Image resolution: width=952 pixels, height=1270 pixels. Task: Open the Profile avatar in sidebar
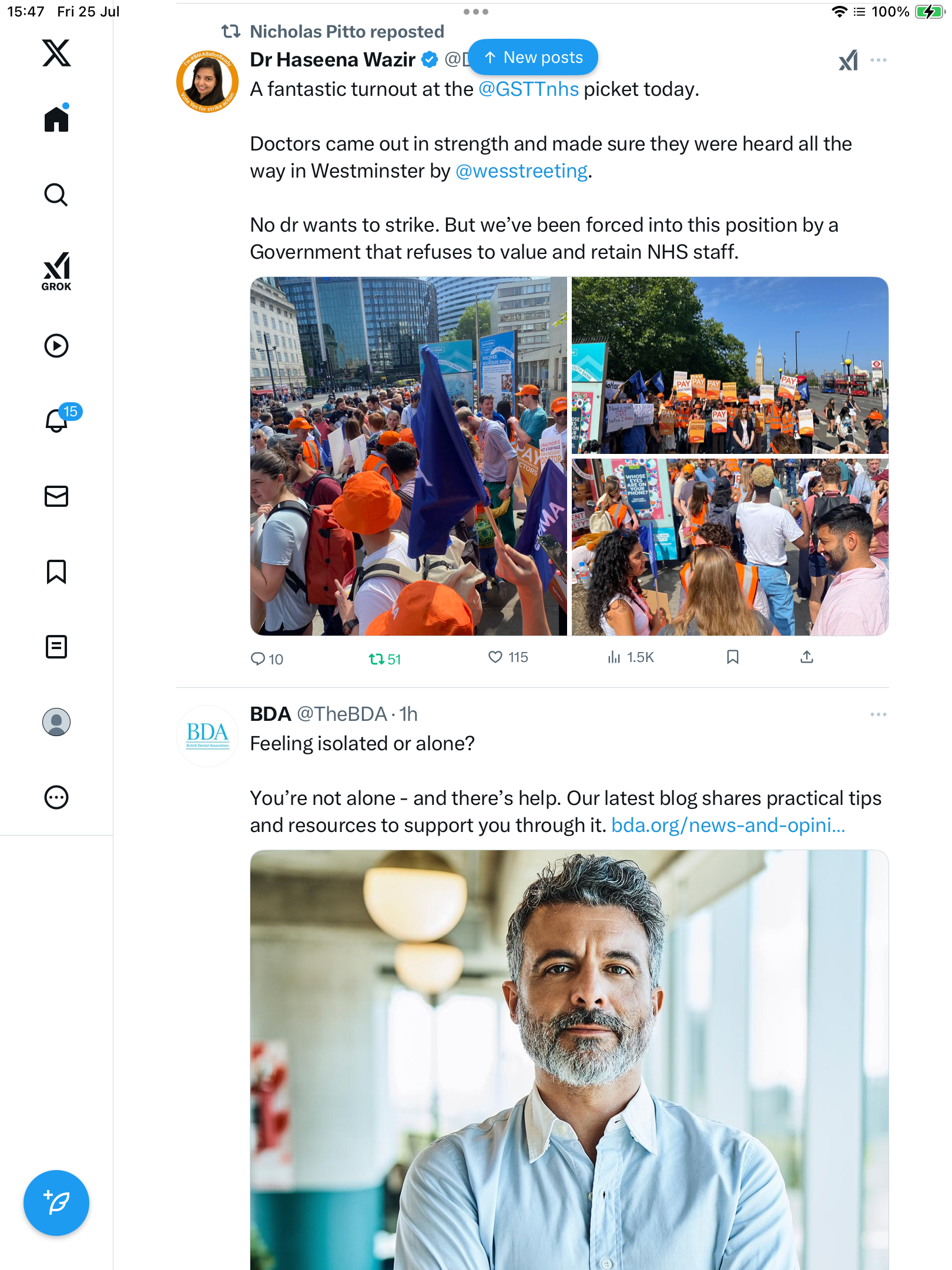(56, 722)
